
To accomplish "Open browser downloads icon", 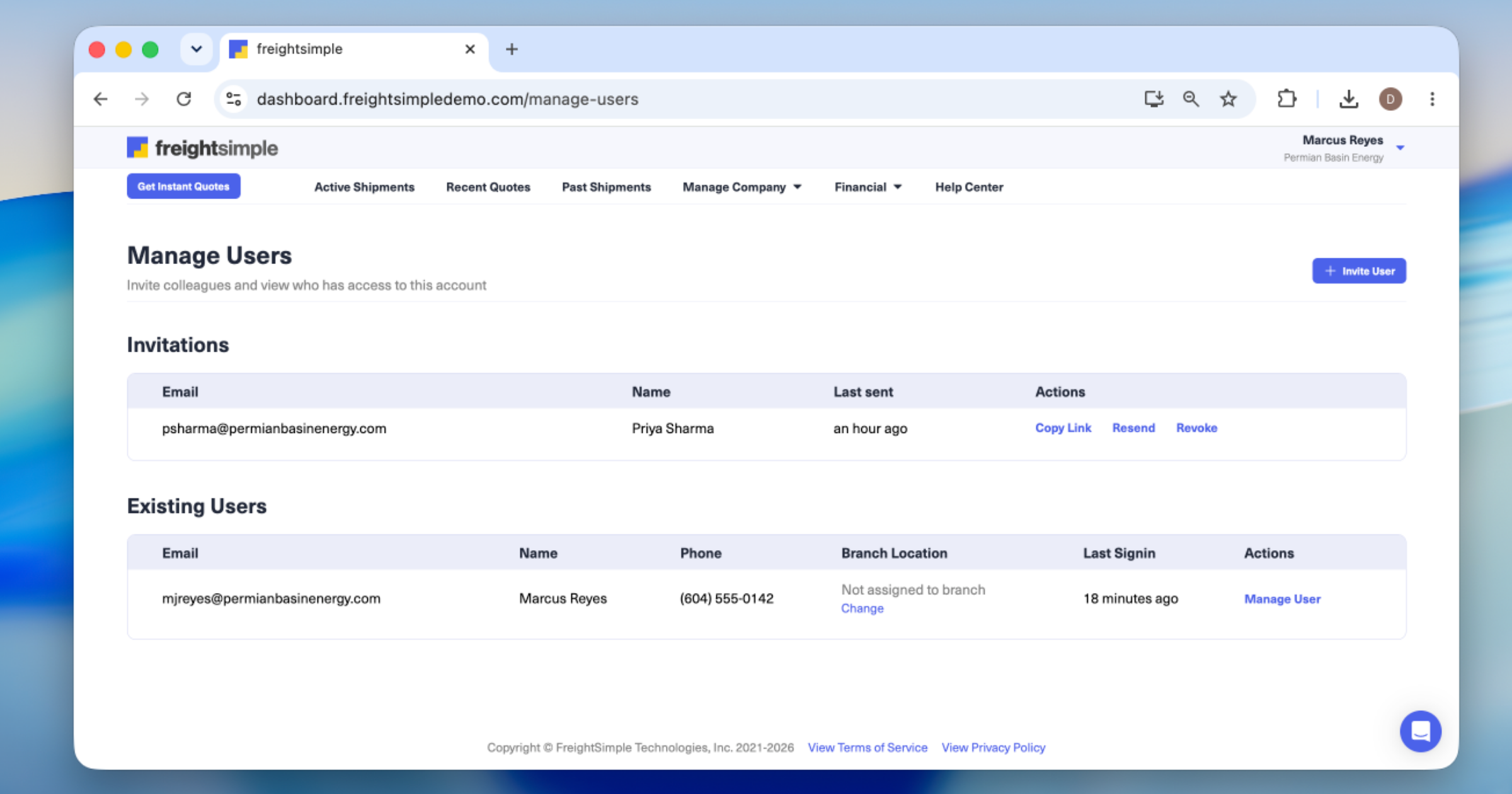I will pyautogui.click(x=1348, y=99).
